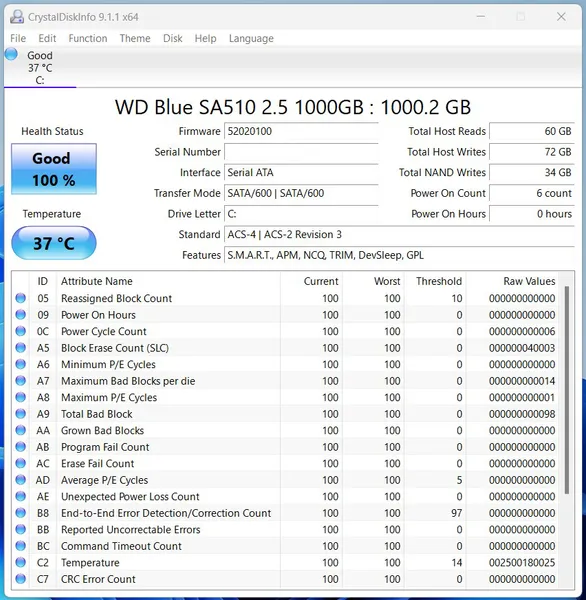Click the CrystalDiskInfo app icon in title bar
The height and width of the screenshot is (600, 586).
coord(17,16)
